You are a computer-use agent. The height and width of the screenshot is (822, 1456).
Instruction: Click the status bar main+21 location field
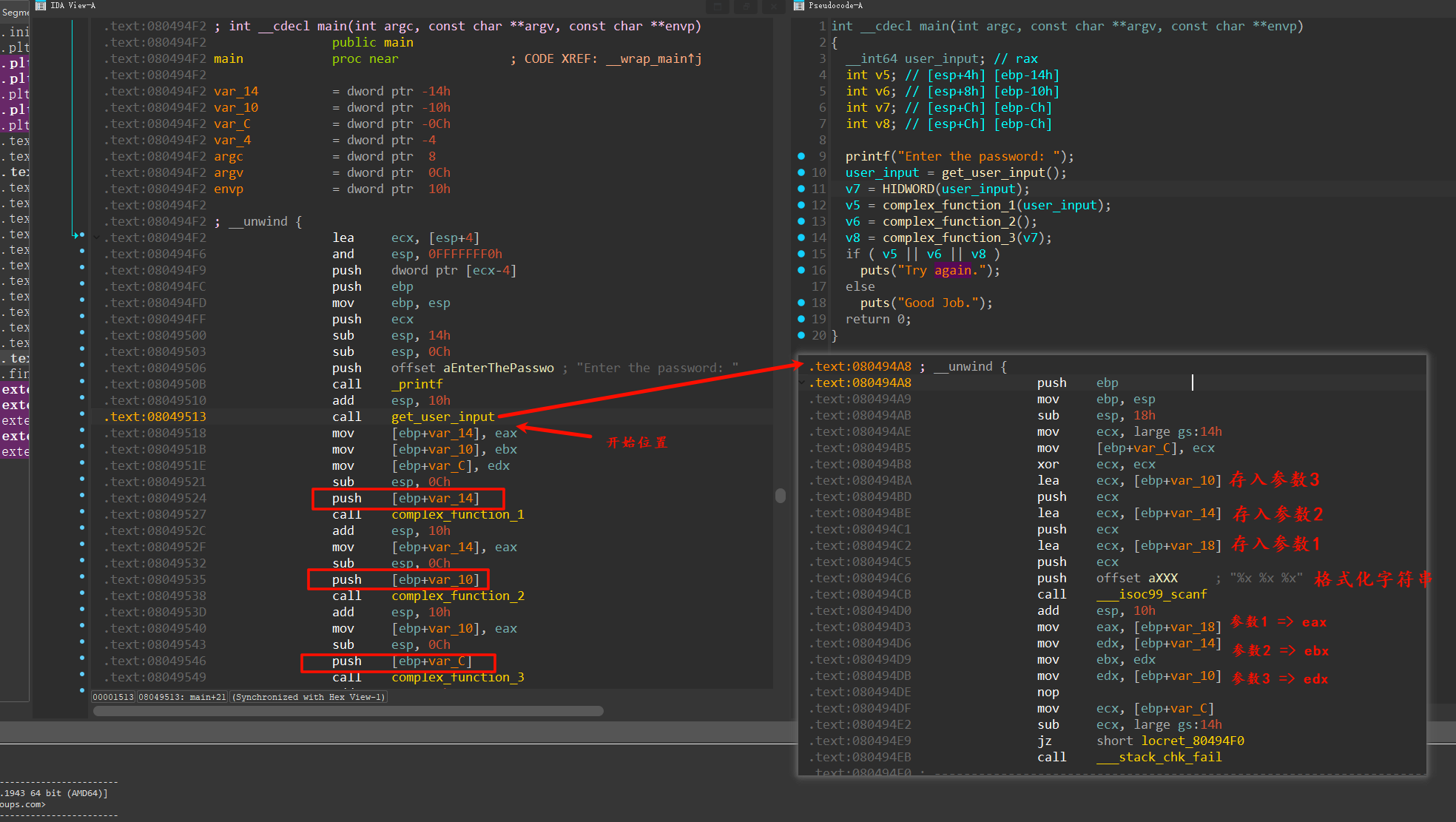click(x=182, y=697)
